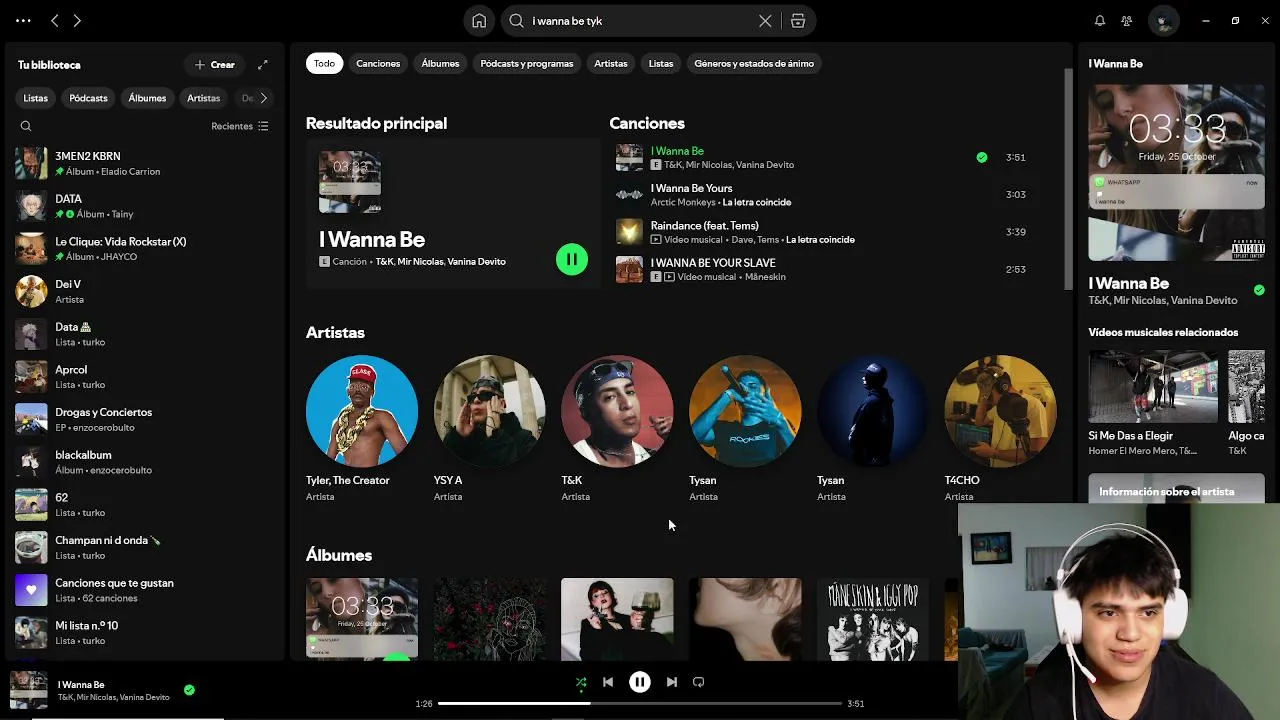This screenshot has width=1280, height=720.
Task: Open notifications bell
Action: (x=1100, y=21)
